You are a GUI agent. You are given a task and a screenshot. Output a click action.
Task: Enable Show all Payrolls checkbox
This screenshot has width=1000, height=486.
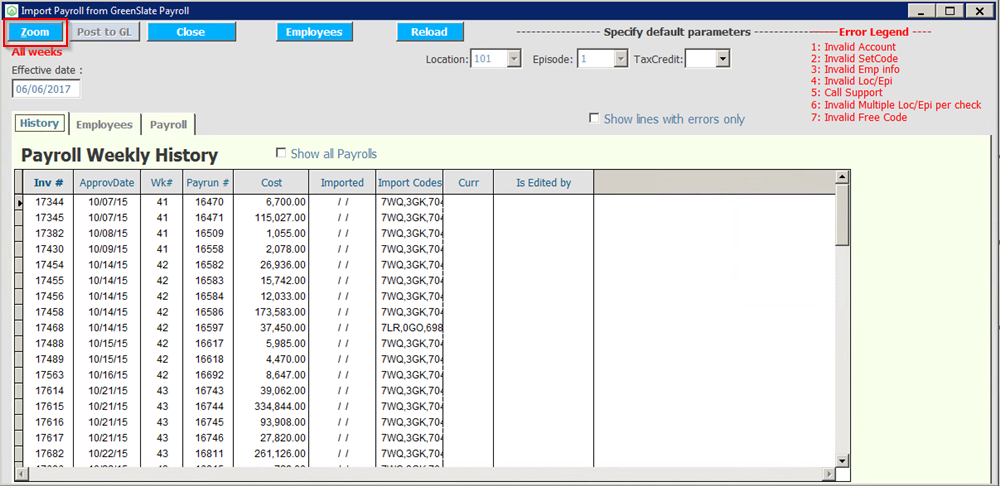281,153
